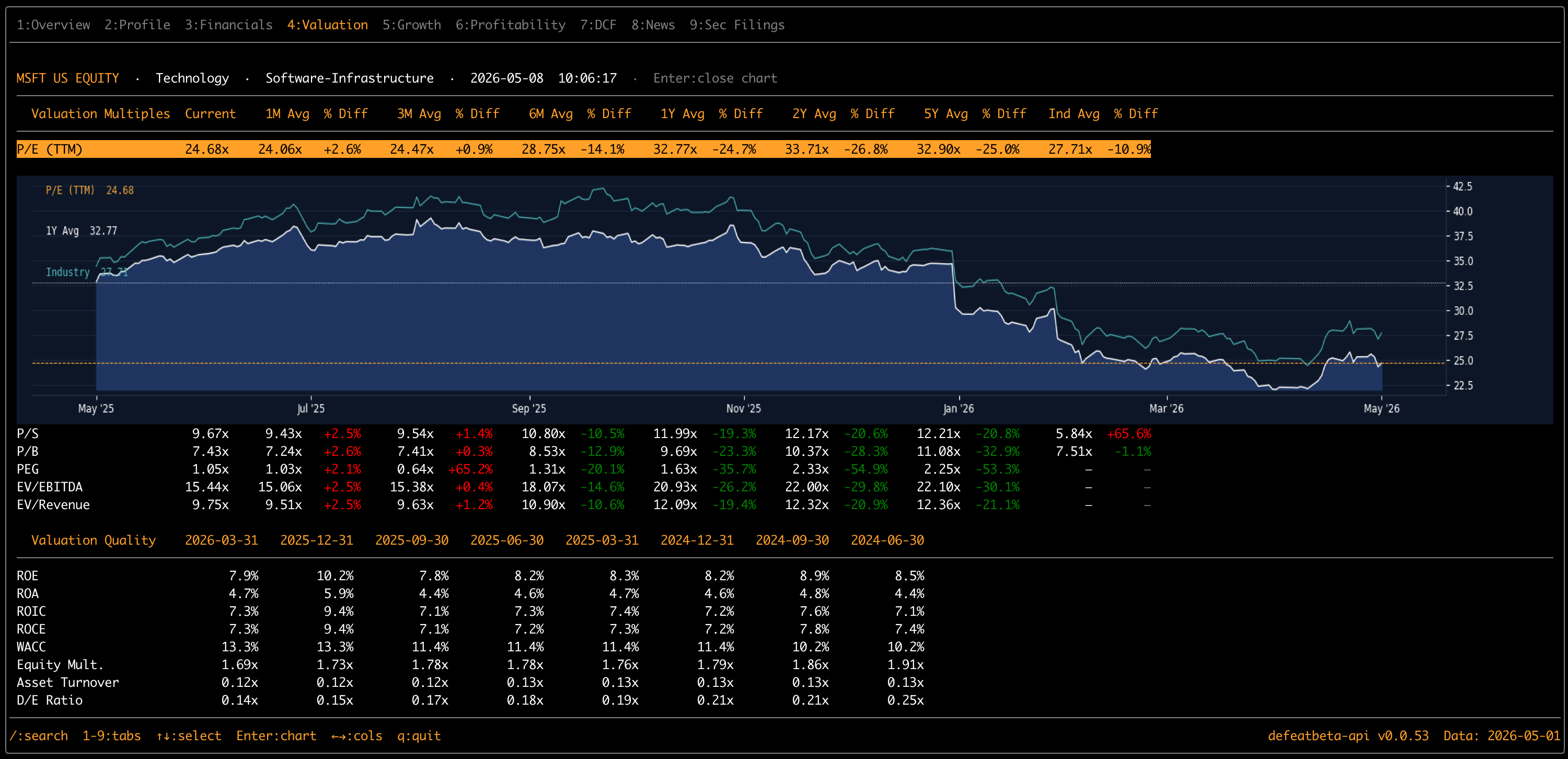Click the Enter:close chart hint
The image size is (1568, 759).
click(715, 78)
